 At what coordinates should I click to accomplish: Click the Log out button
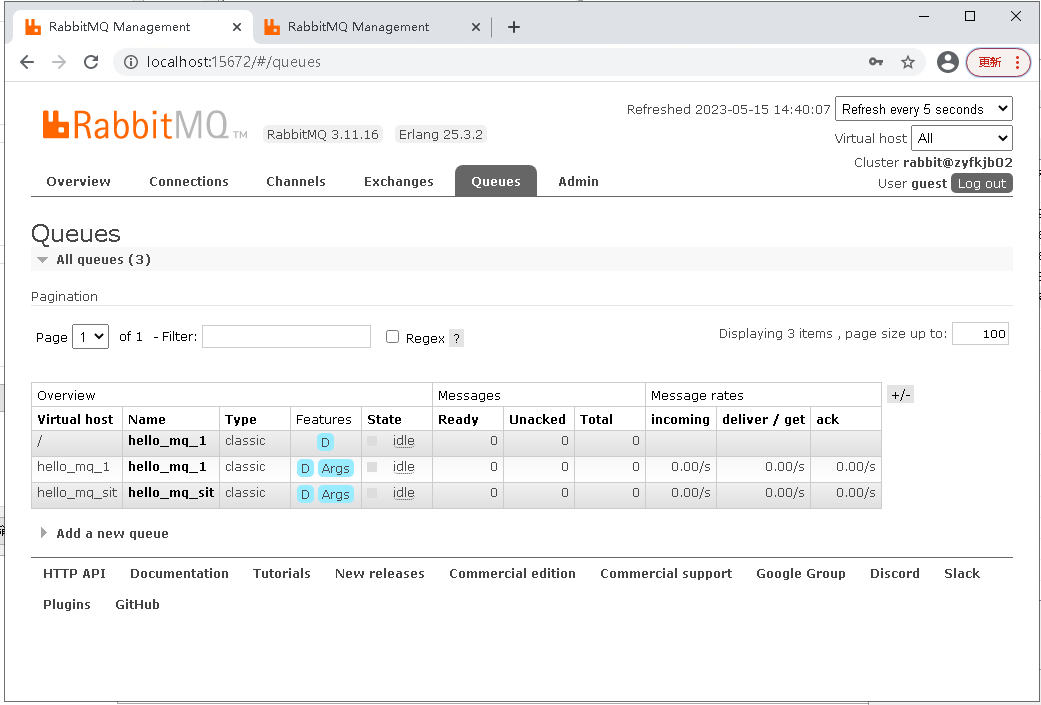pyautogui.click(x=981, y=183)
